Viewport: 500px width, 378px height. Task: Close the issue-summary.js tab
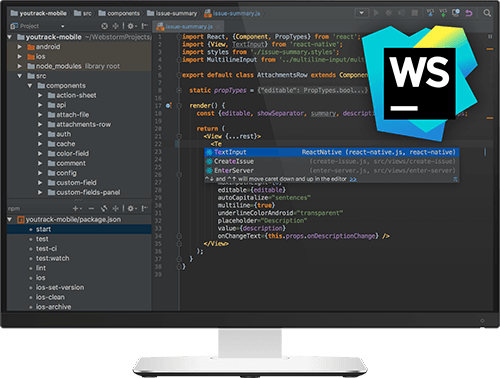[x=218, y=27]
